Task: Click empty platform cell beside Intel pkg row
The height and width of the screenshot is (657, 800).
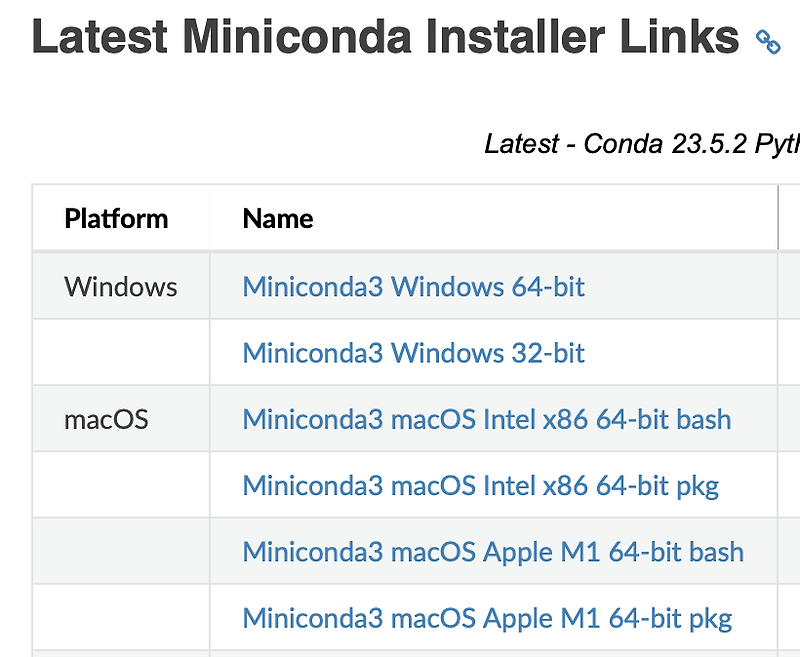Action: point(120,485)
